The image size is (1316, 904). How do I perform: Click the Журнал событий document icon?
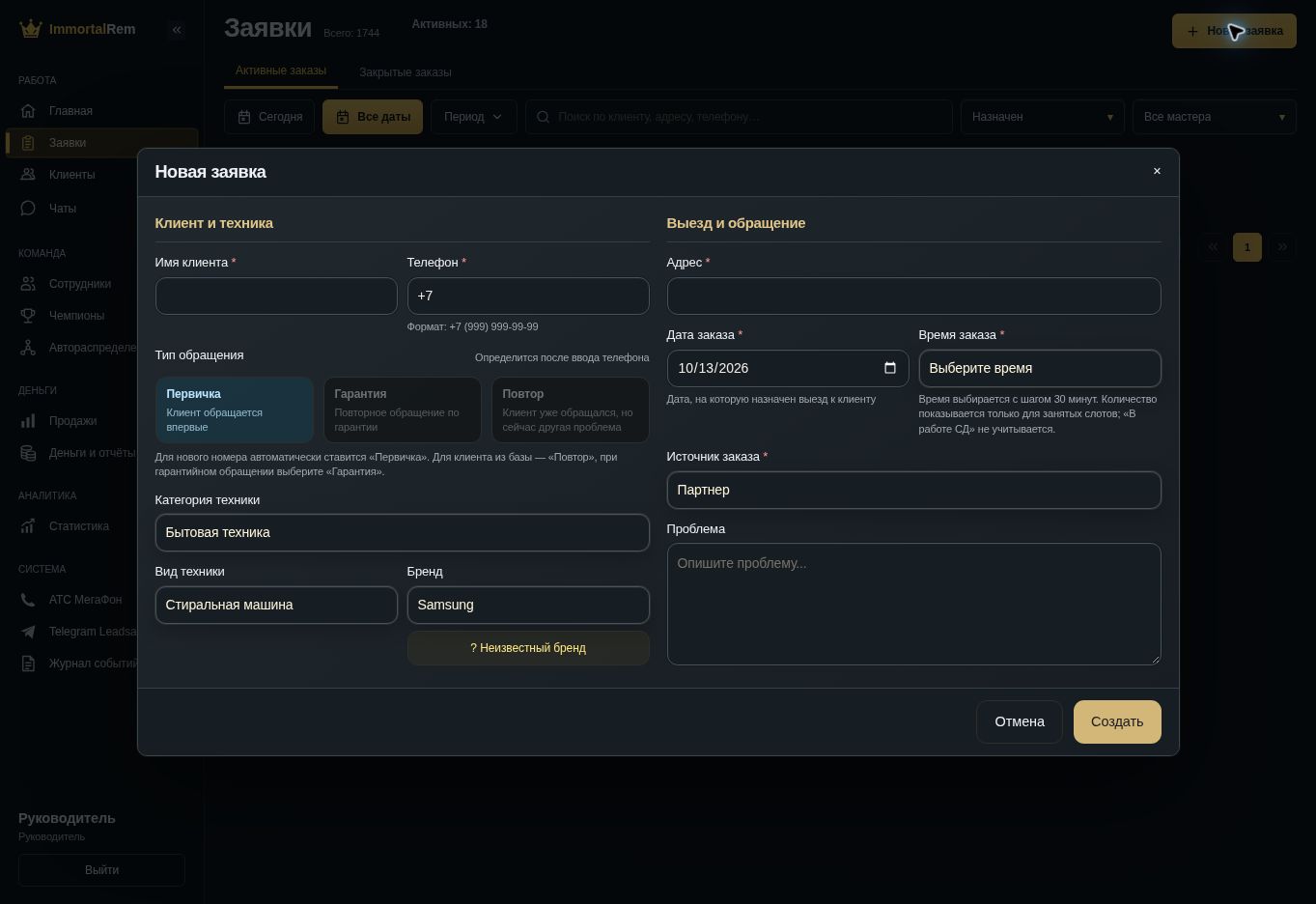[x=28, y=664]
